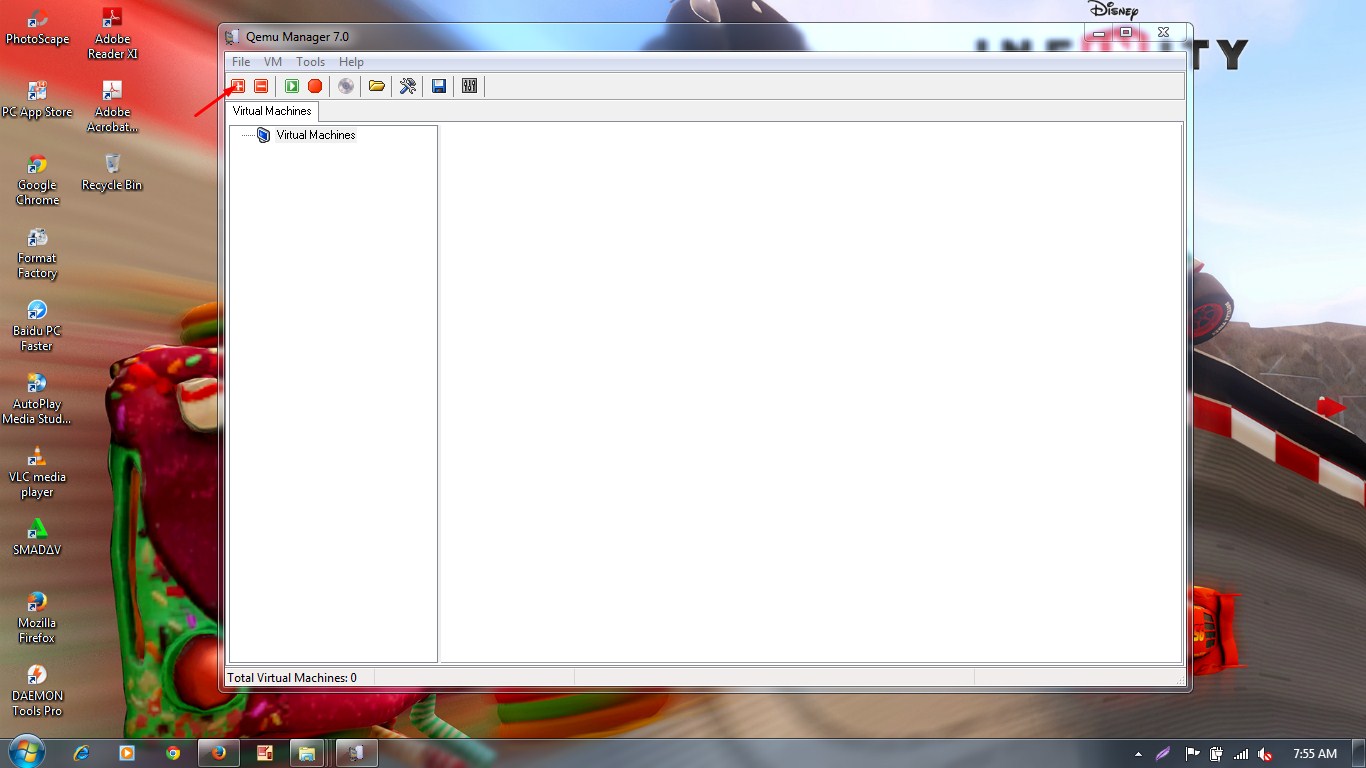Viewport: 1366px width, 768px height.
Task: Open the slider mixer settings toolbar icon
Action: [x=470, y=86]
